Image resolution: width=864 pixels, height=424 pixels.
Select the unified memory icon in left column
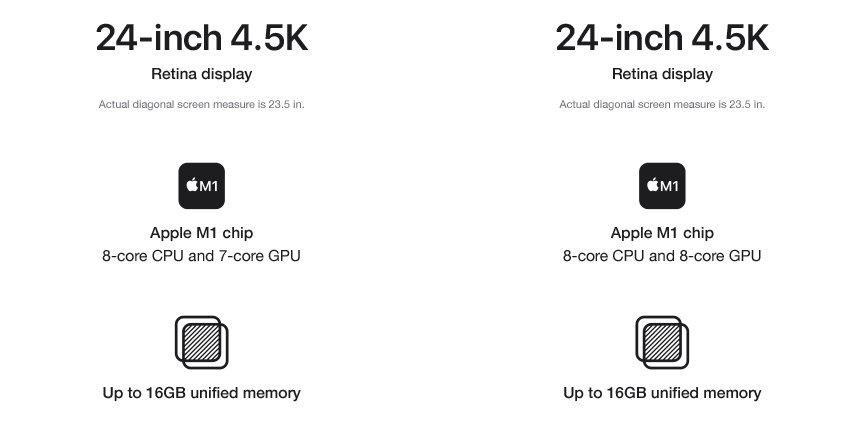pyautogui.click(x=202, y=342)
